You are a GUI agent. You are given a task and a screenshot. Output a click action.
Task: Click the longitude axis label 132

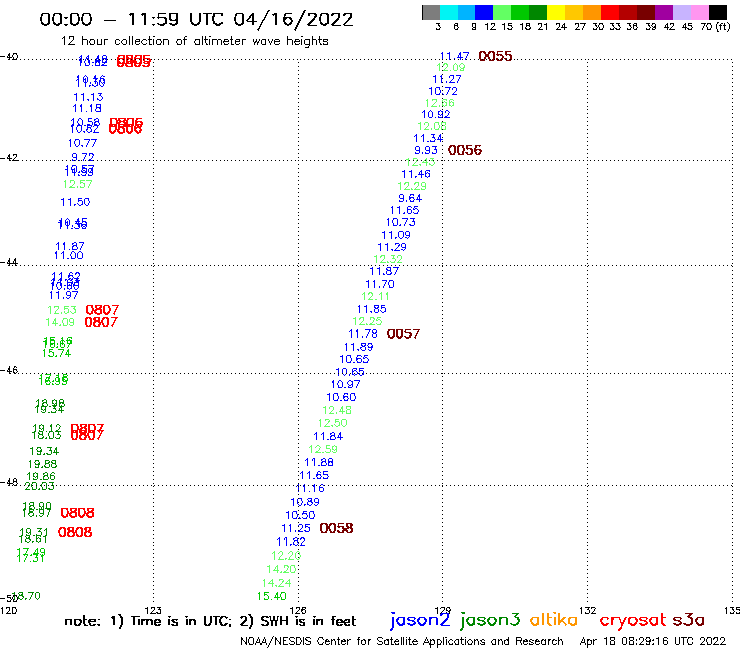click(588, 610)
